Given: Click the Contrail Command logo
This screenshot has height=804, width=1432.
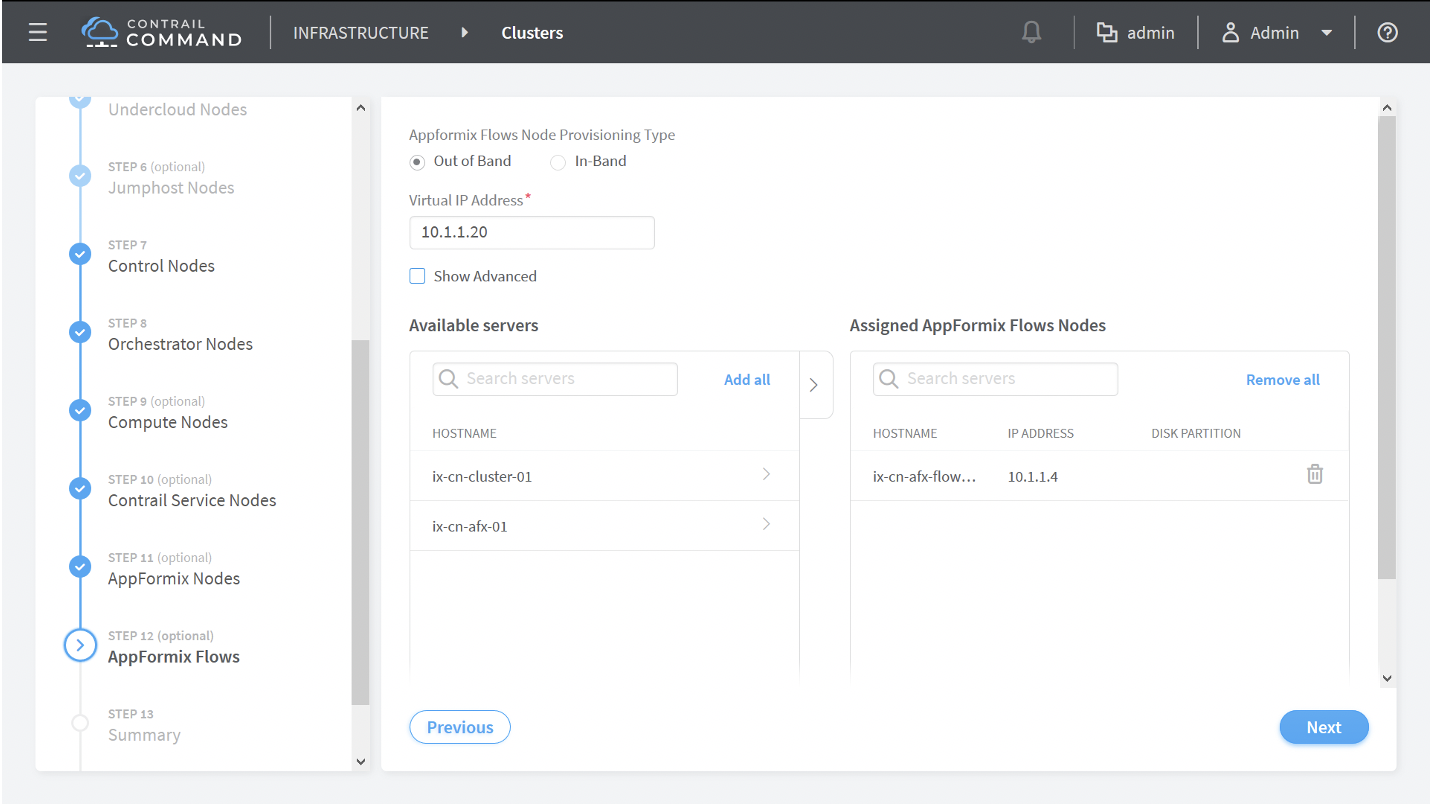Looking at the screenshot, I should 162,32.
